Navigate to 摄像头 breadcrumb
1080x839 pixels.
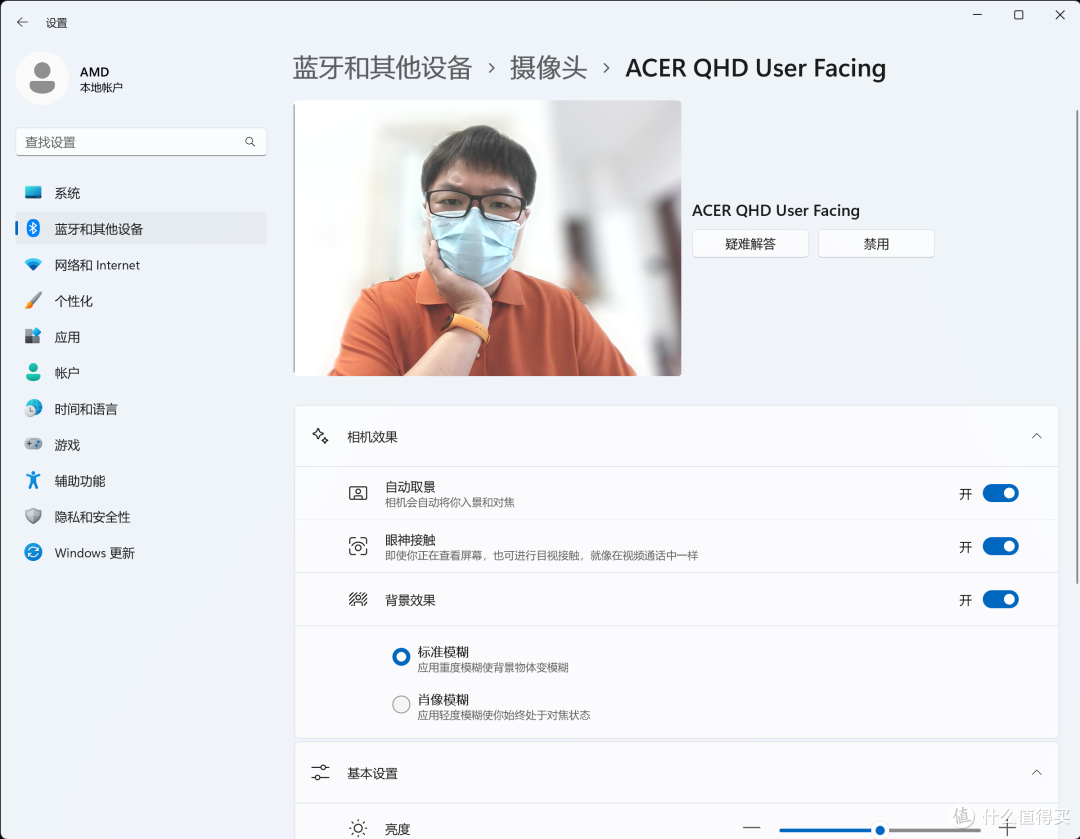coord(548,68)
